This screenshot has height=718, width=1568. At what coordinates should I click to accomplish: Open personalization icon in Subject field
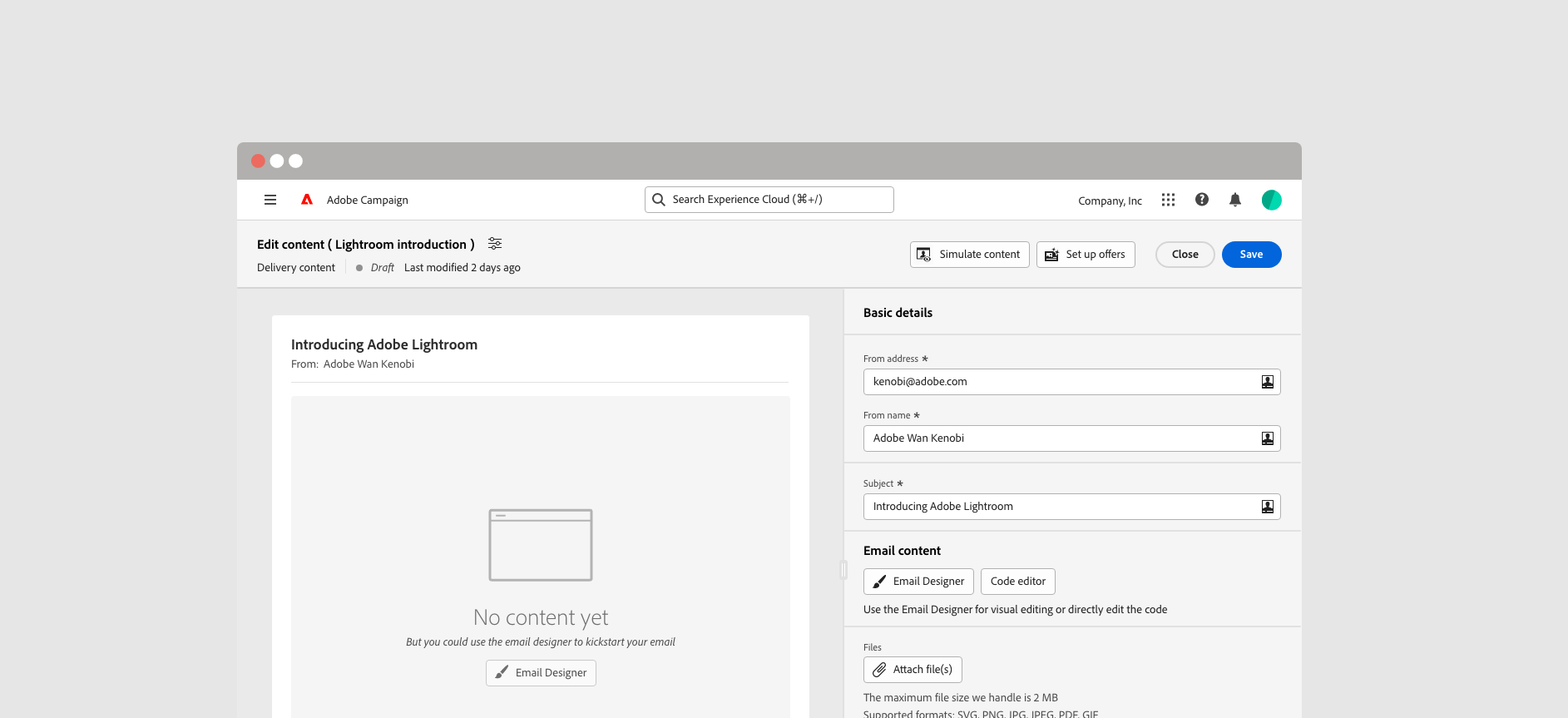pyautogui.click(x=1268, y=507)
